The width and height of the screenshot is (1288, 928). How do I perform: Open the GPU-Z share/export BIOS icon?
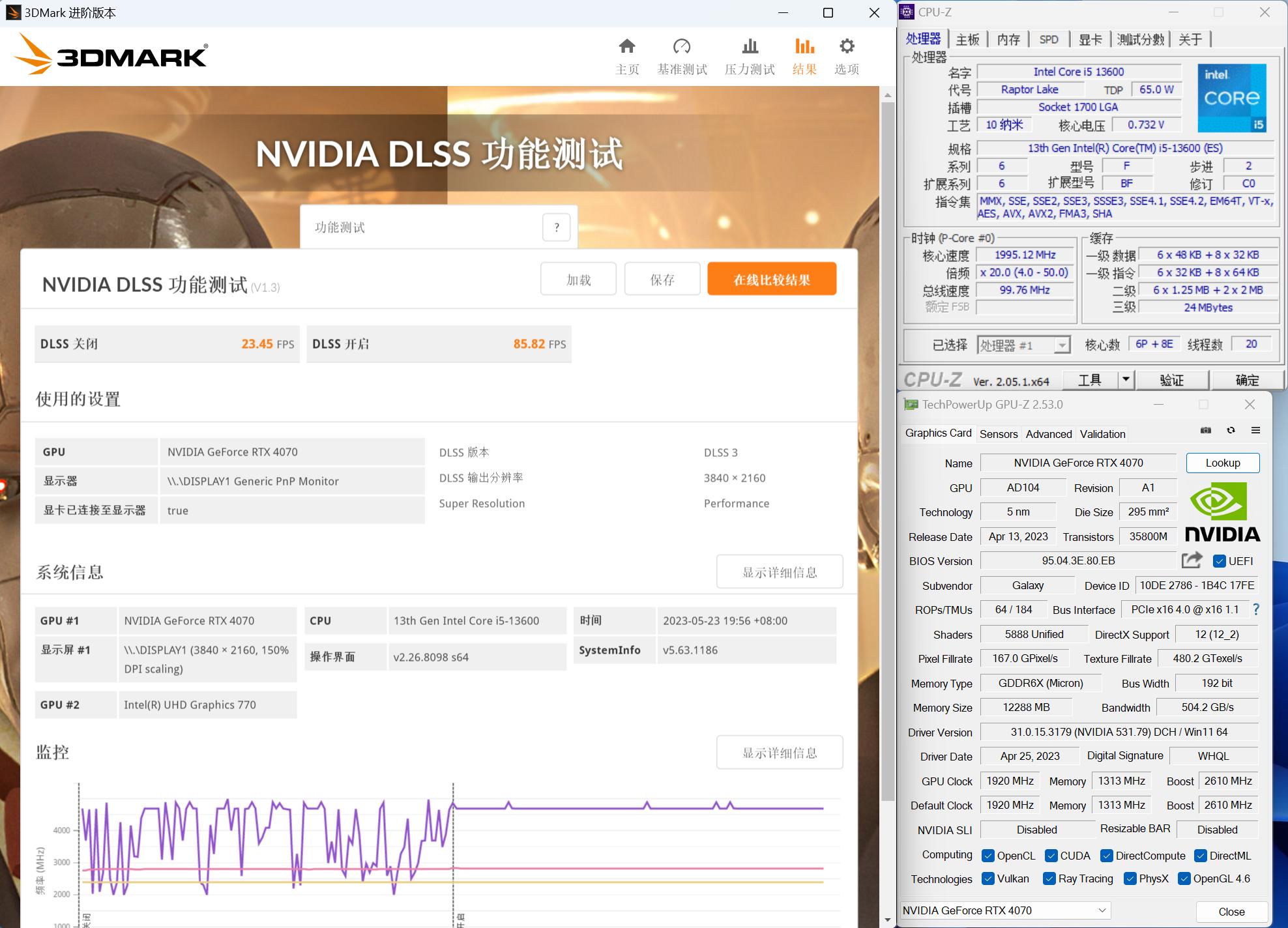pyautogui.click(x=1192, y=560)
